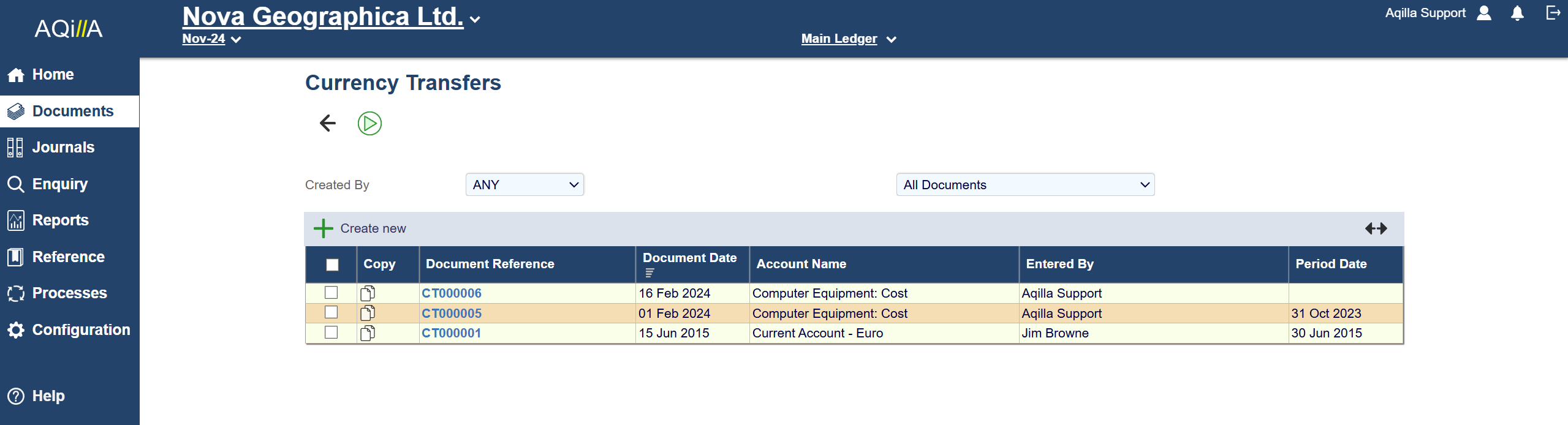The image size is (1568, 425).
Task: Copy document CT000006 using copy icon
Action: [368, 293]
